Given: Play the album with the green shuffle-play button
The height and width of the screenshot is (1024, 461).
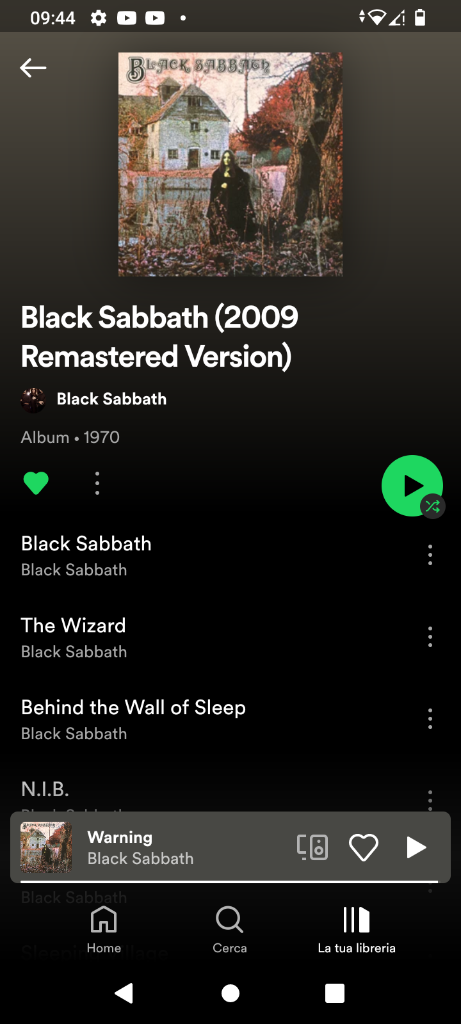Looking at the screenshot, I should click(412, 486).
